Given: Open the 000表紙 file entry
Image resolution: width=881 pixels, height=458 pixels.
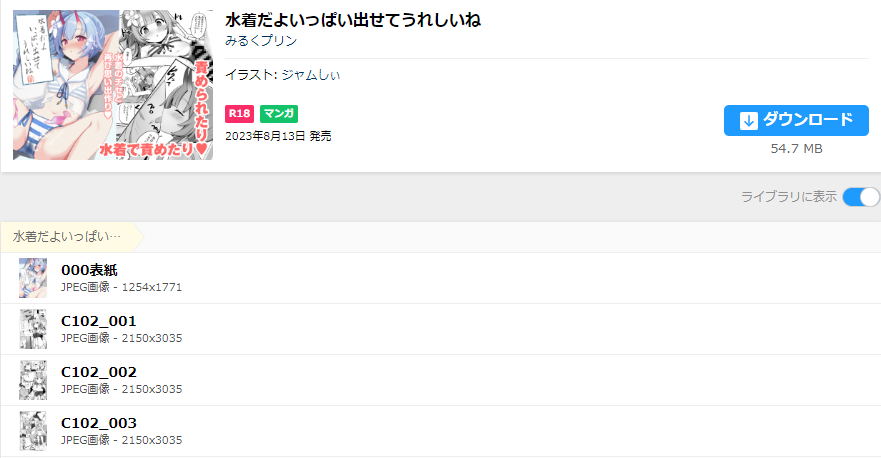Looking at the screenshot, I should coord(90,270).
